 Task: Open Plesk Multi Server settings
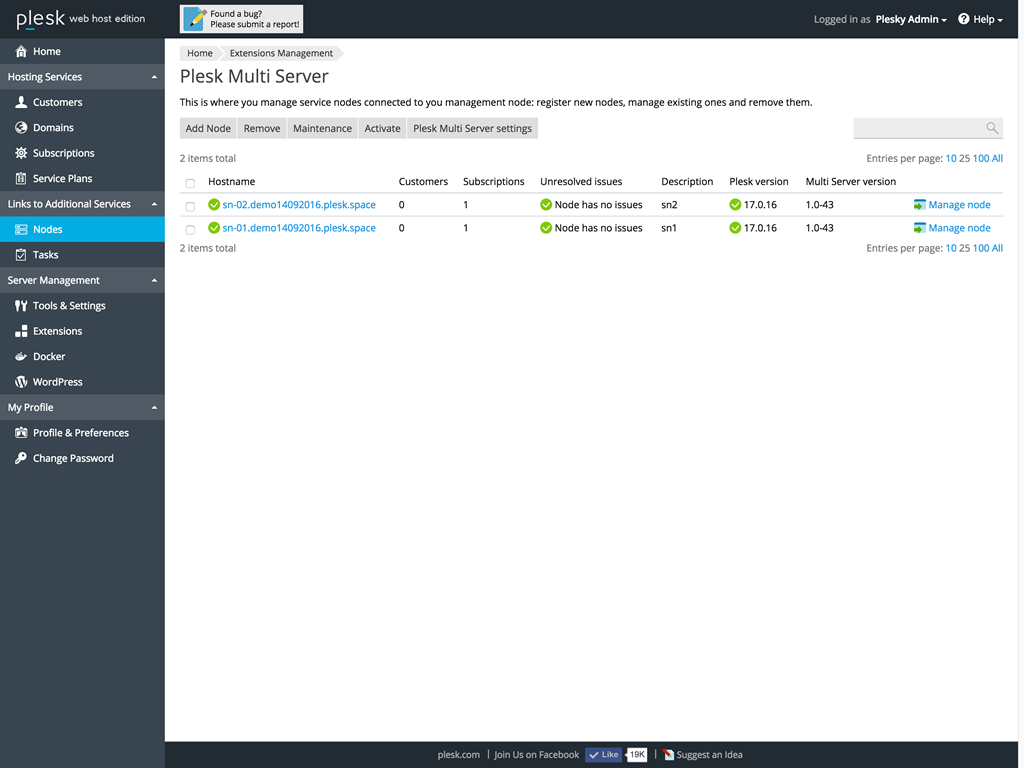[473, 129]
